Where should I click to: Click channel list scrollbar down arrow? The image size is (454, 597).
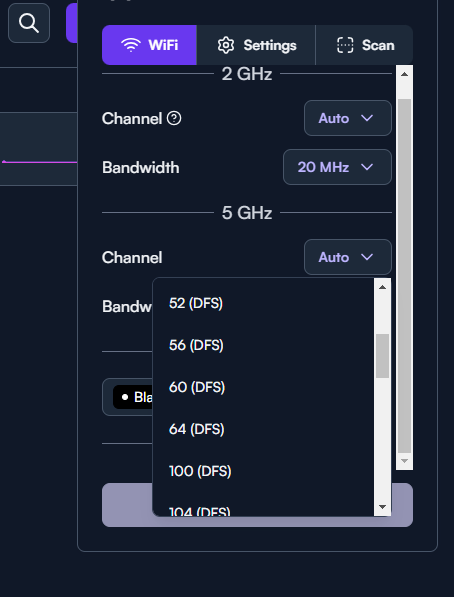point(382,507)
